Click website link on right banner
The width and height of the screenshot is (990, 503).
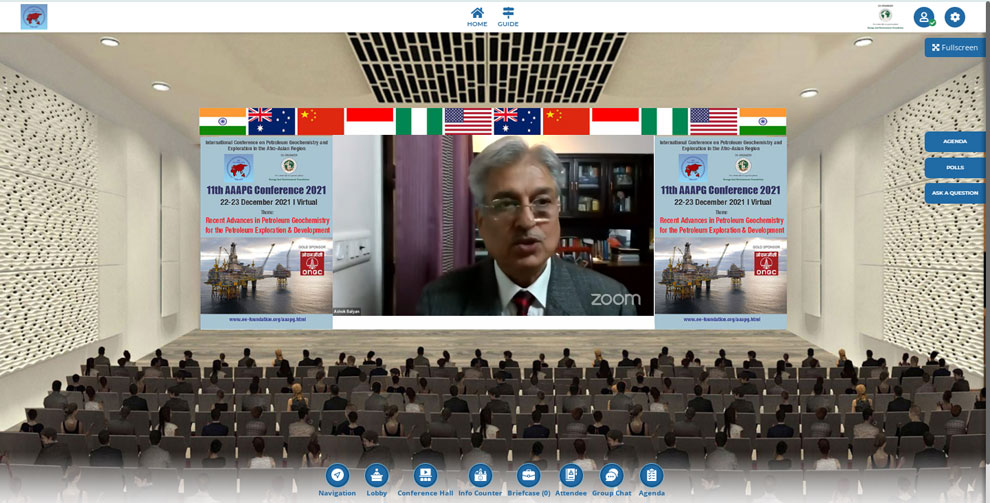pyautogui.click(x=721, y=319)
